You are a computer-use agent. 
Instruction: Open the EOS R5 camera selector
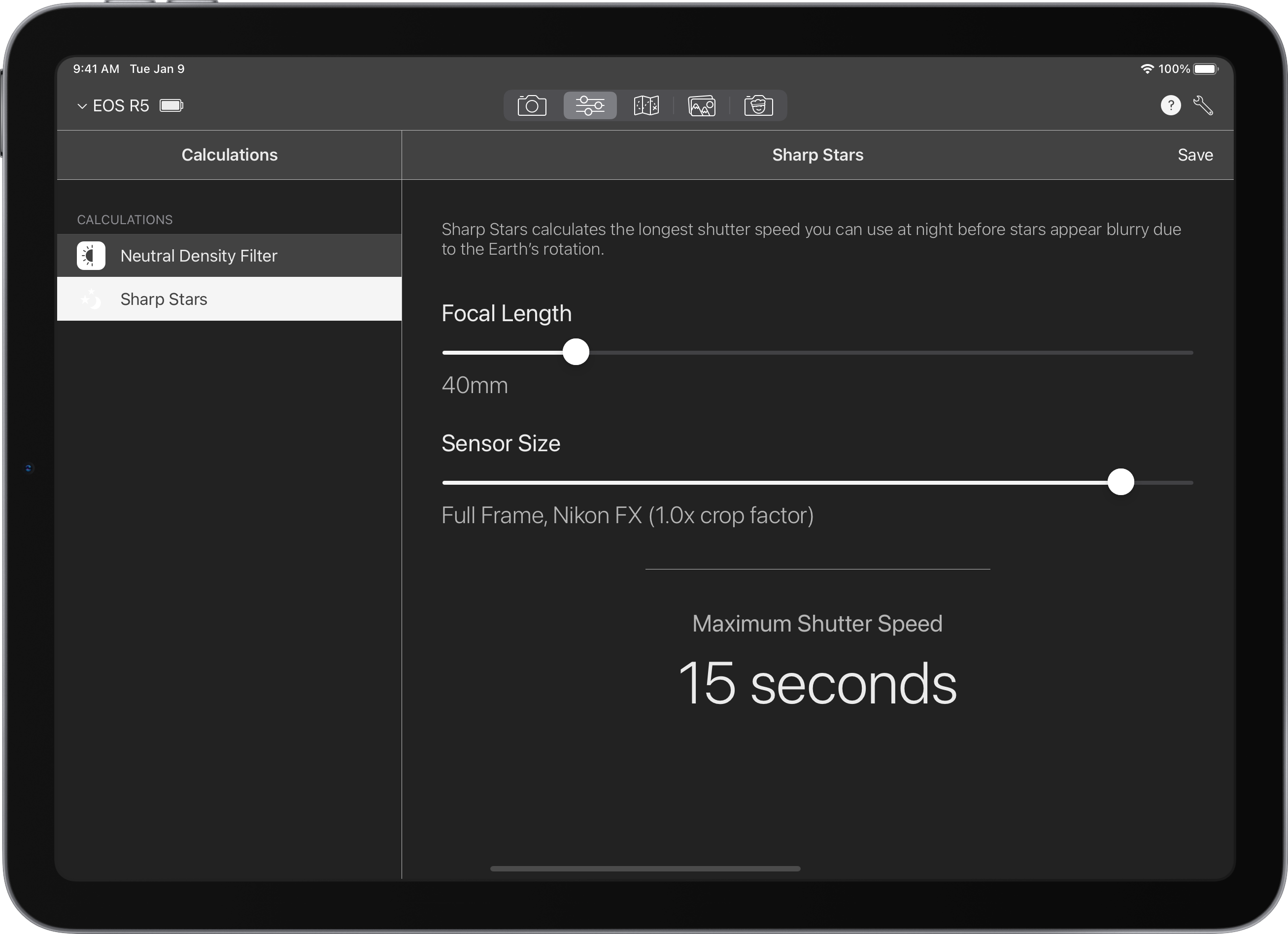pyautogui.click(x=120, y=105)
